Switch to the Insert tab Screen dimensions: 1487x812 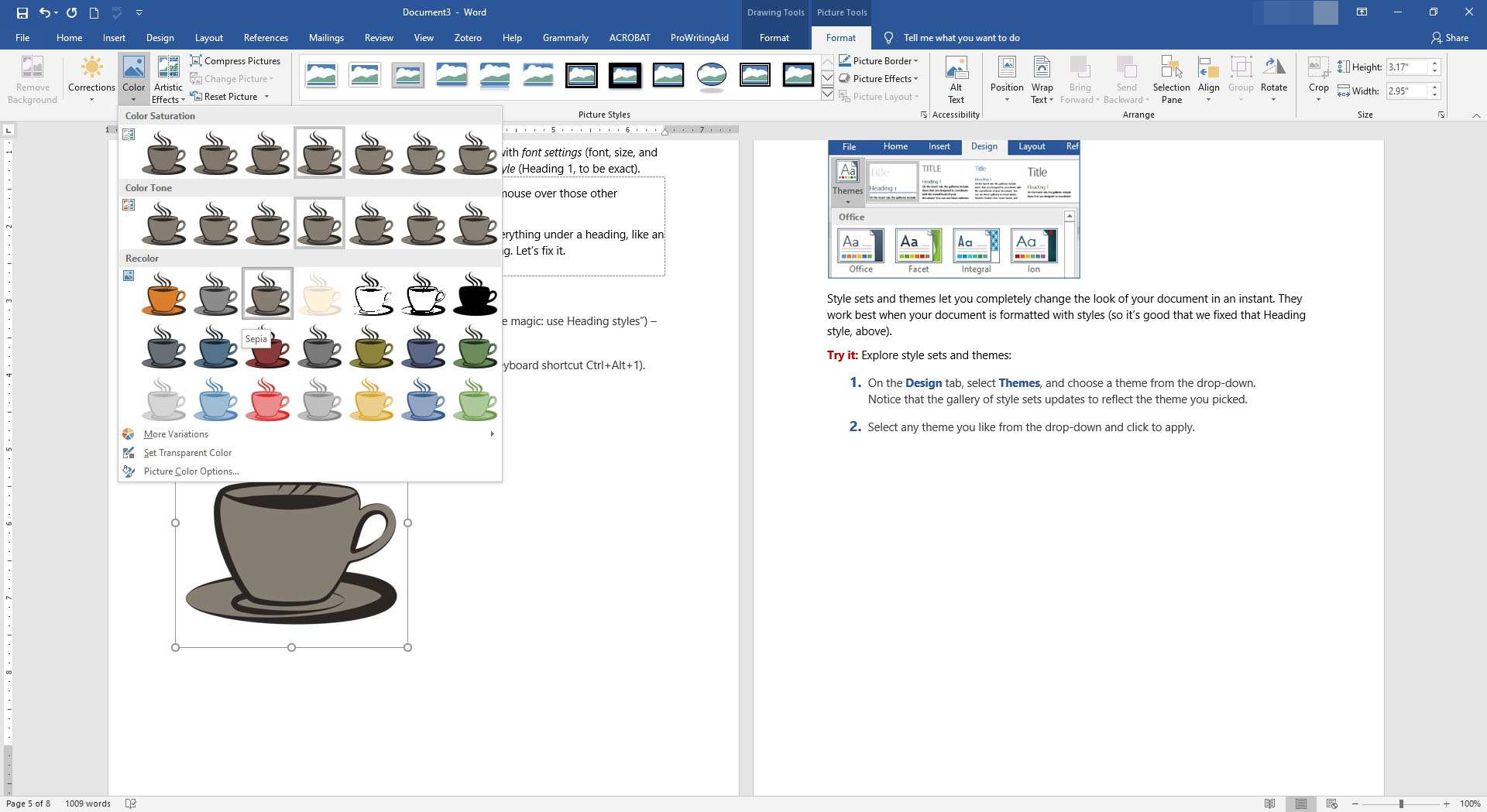114,38
